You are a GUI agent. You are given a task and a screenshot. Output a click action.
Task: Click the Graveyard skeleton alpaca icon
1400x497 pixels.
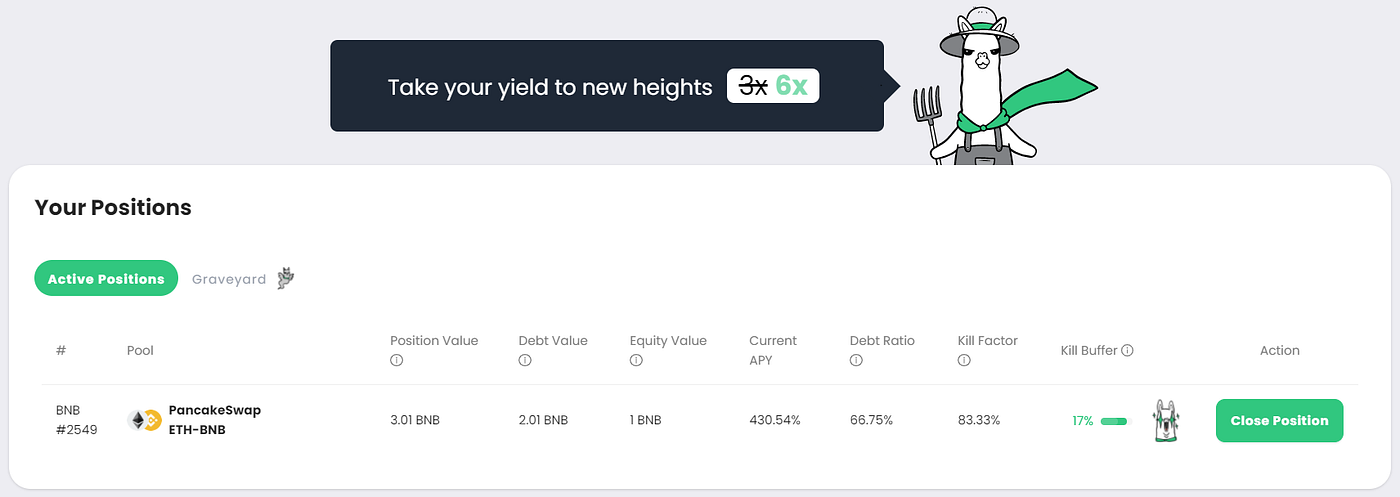click(x=286, y=279)
